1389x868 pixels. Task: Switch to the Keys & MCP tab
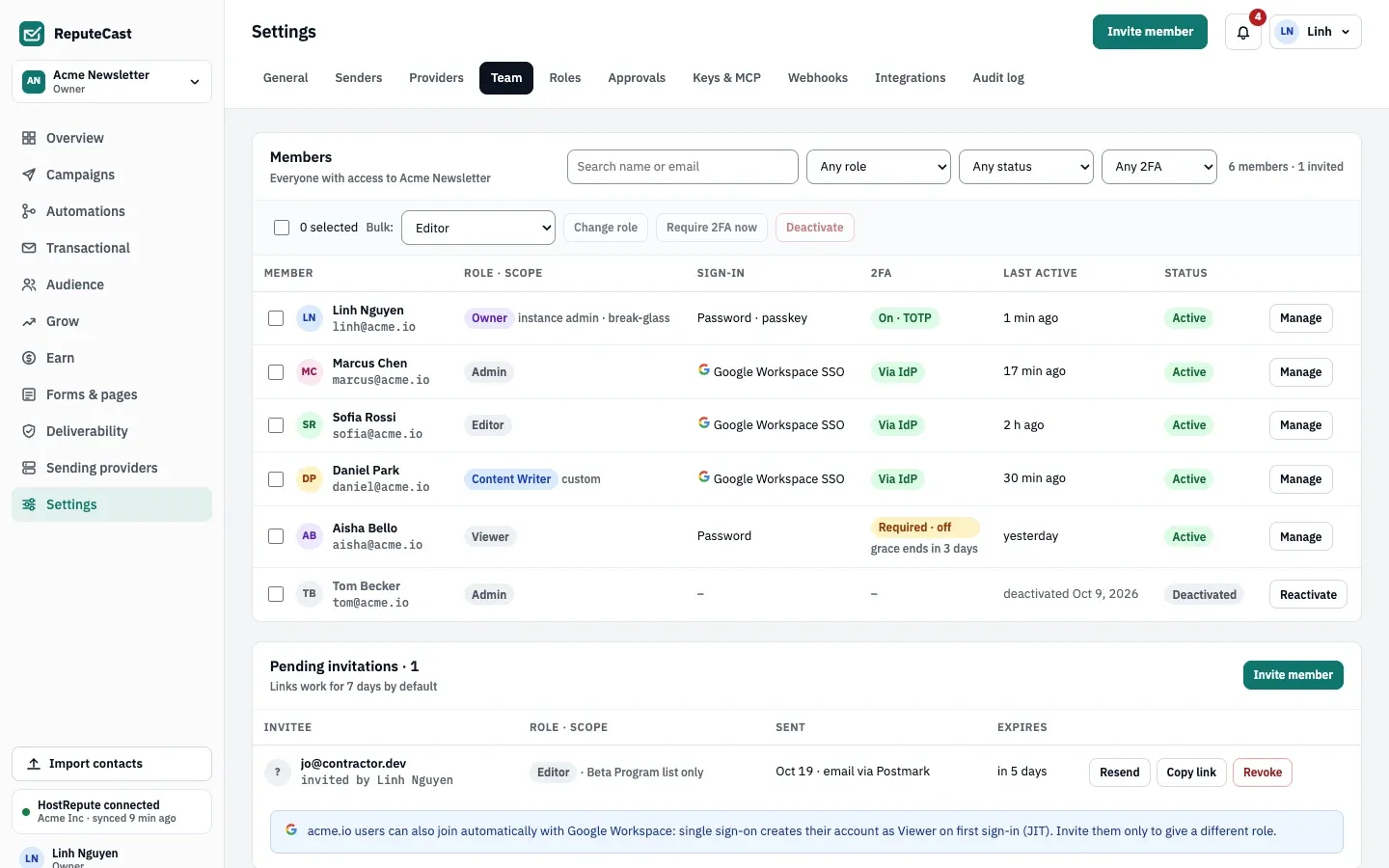pyautogui.click(x=726, y=78)
